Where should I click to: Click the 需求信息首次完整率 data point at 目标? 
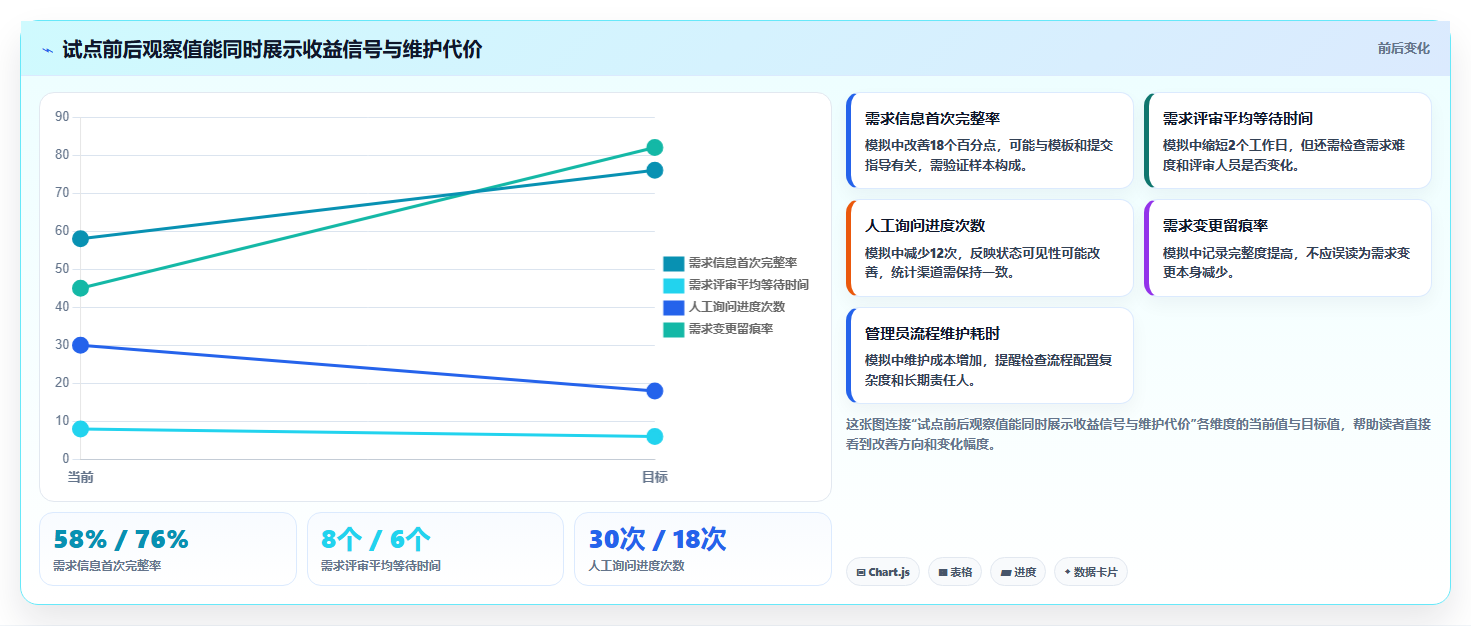(655, 170)
